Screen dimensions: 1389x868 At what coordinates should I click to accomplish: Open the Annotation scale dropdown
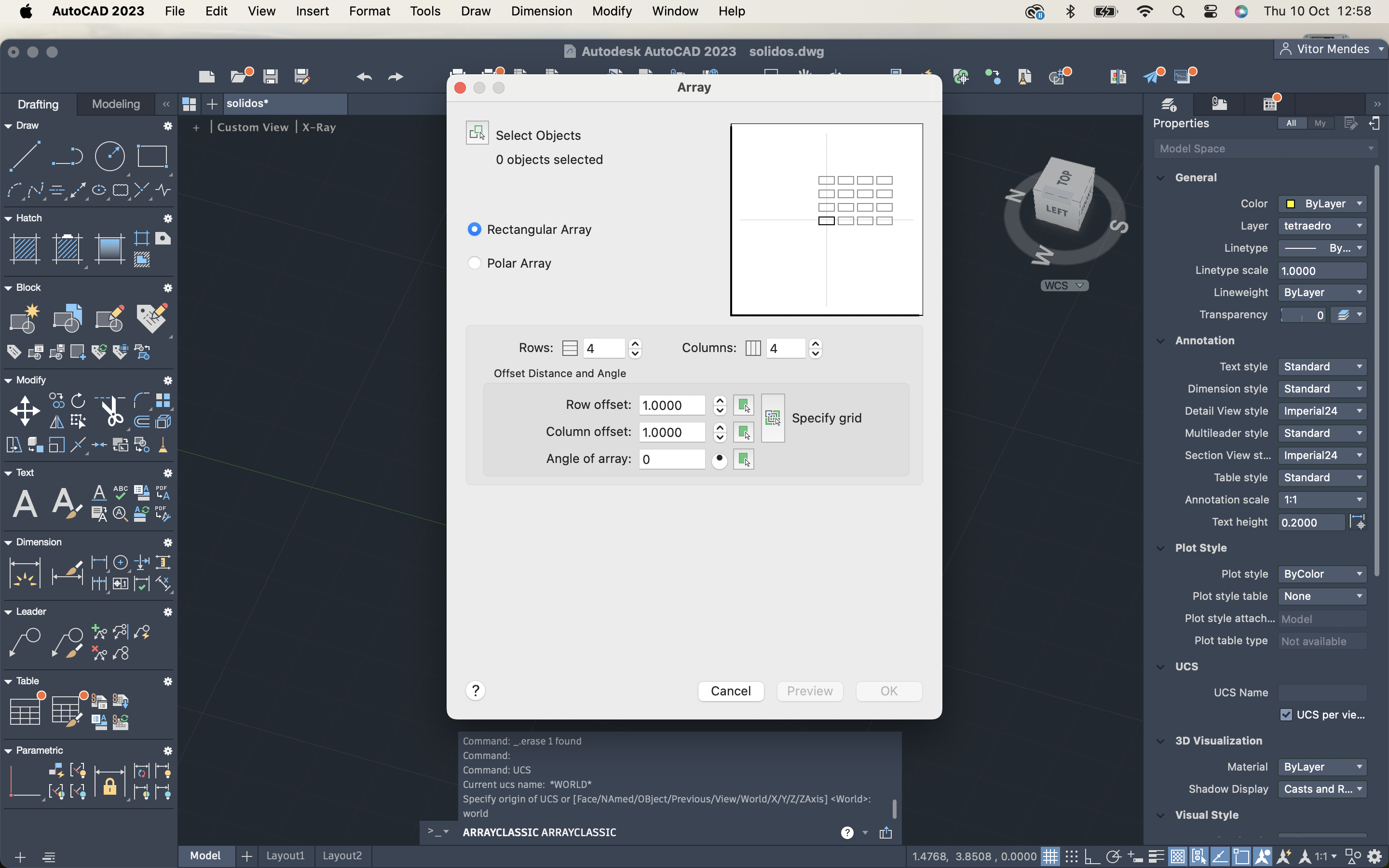tap(1322, 500)
